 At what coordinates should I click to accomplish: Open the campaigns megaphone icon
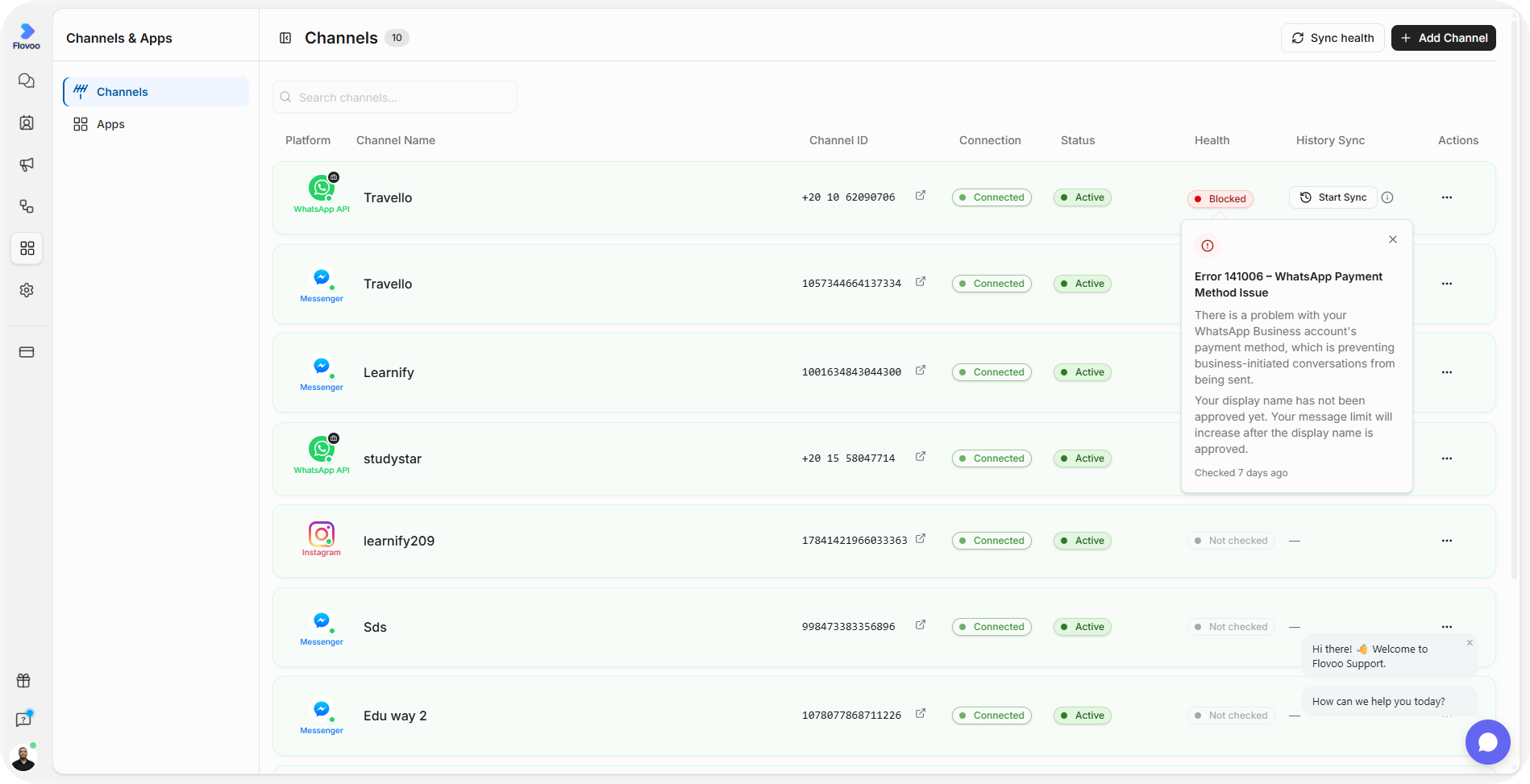click(x=27, y=164)
